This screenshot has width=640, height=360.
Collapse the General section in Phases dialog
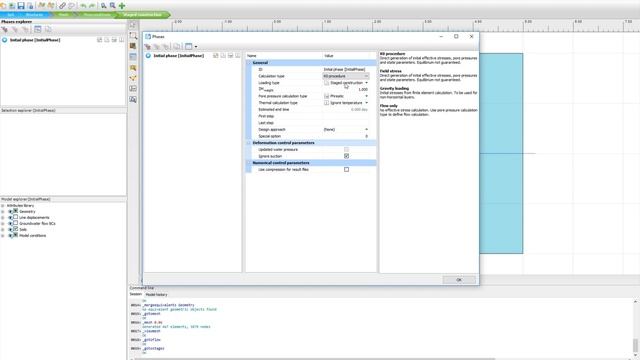tap(249, 63)
